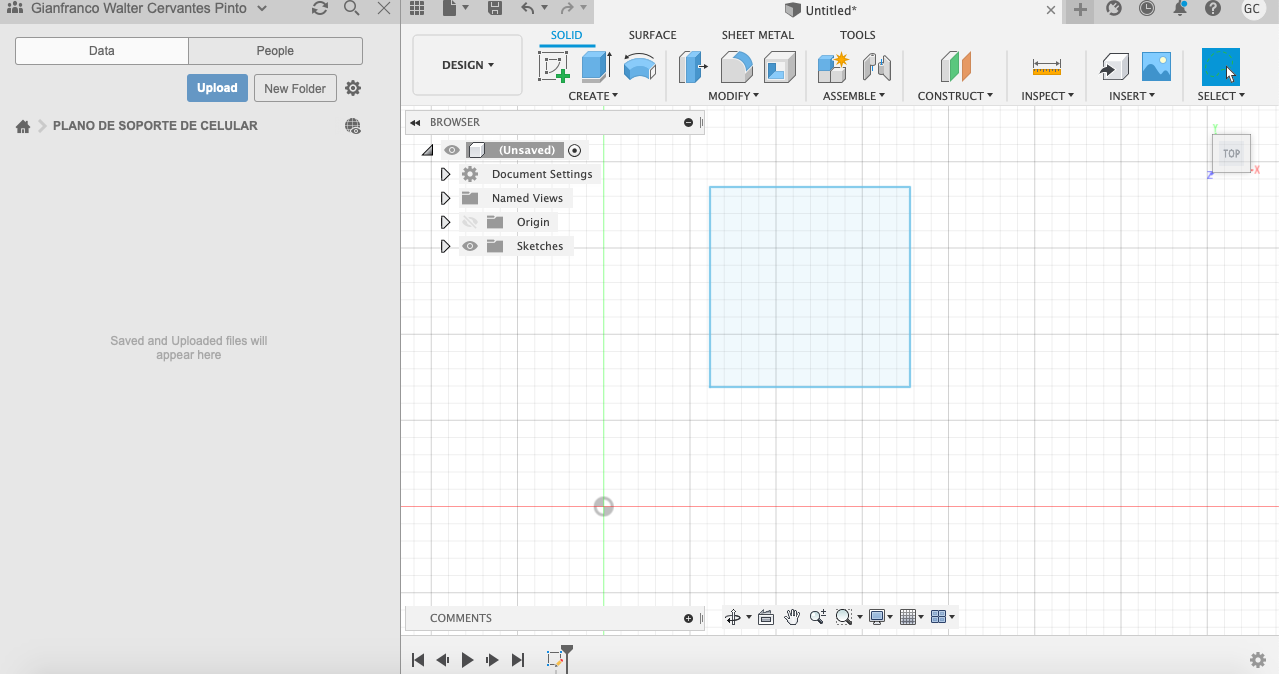Open the MODIFY dropdown menu
Screen dimensions: 1279x674
[x=733, y=96]
